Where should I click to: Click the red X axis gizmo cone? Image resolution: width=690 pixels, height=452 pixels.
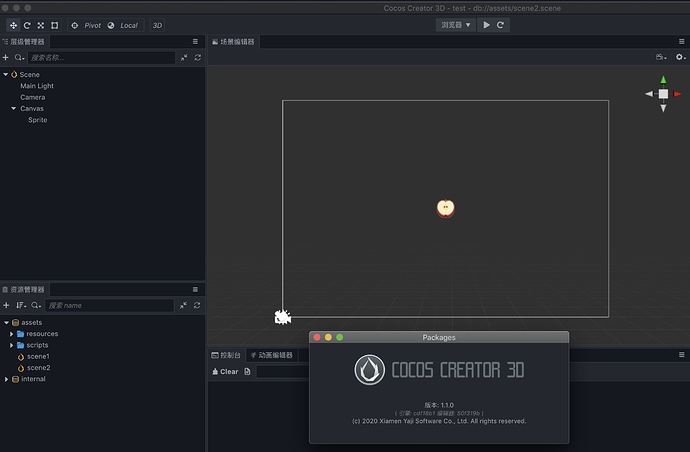677,94
